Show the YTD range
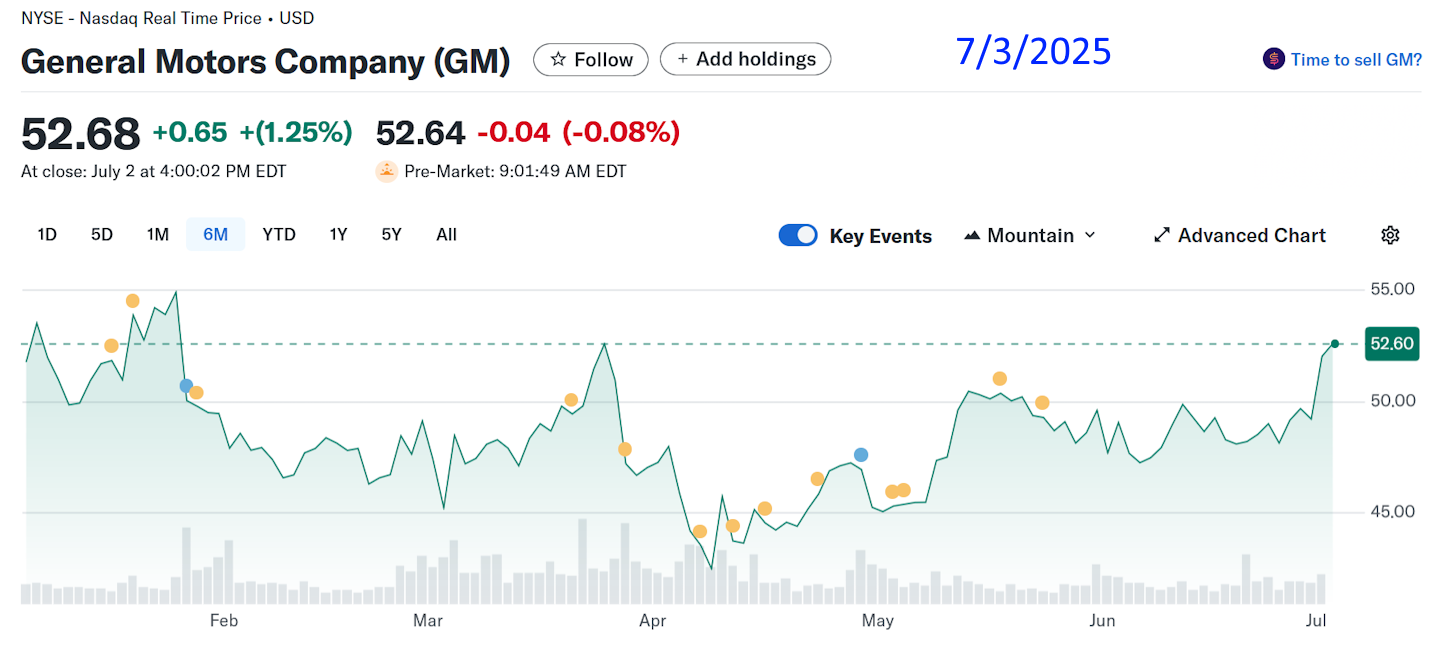This screenshot has height=661, width=1440. pyautogui.click(x=279, y=235)
